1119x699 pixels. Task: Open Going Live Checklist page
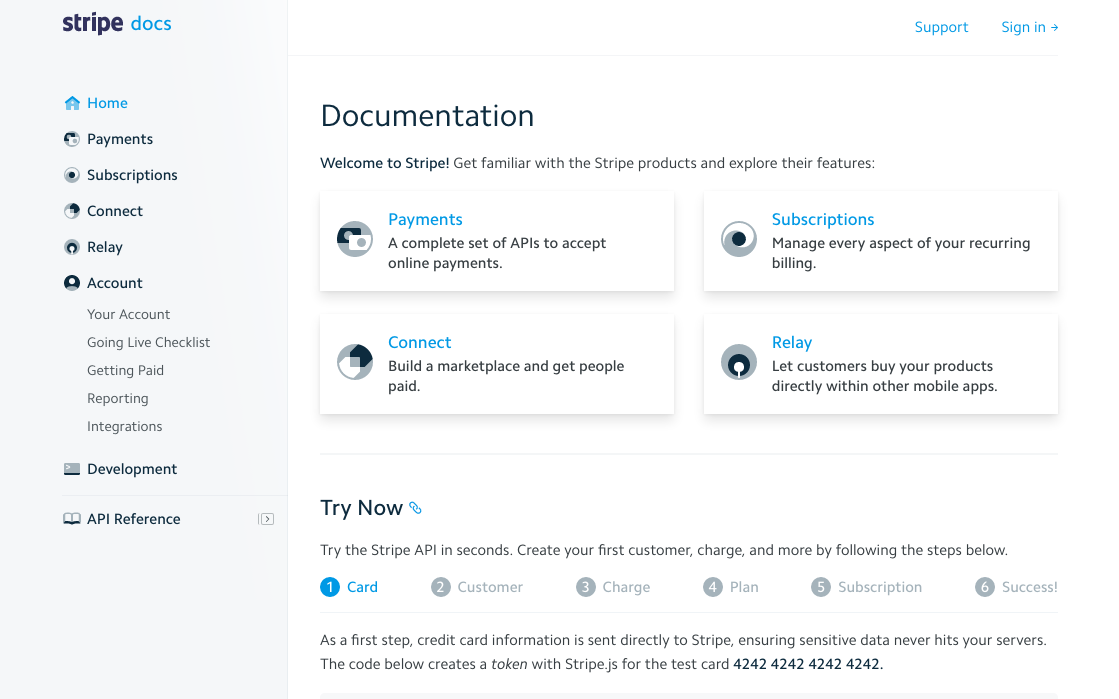click(148, 342)
